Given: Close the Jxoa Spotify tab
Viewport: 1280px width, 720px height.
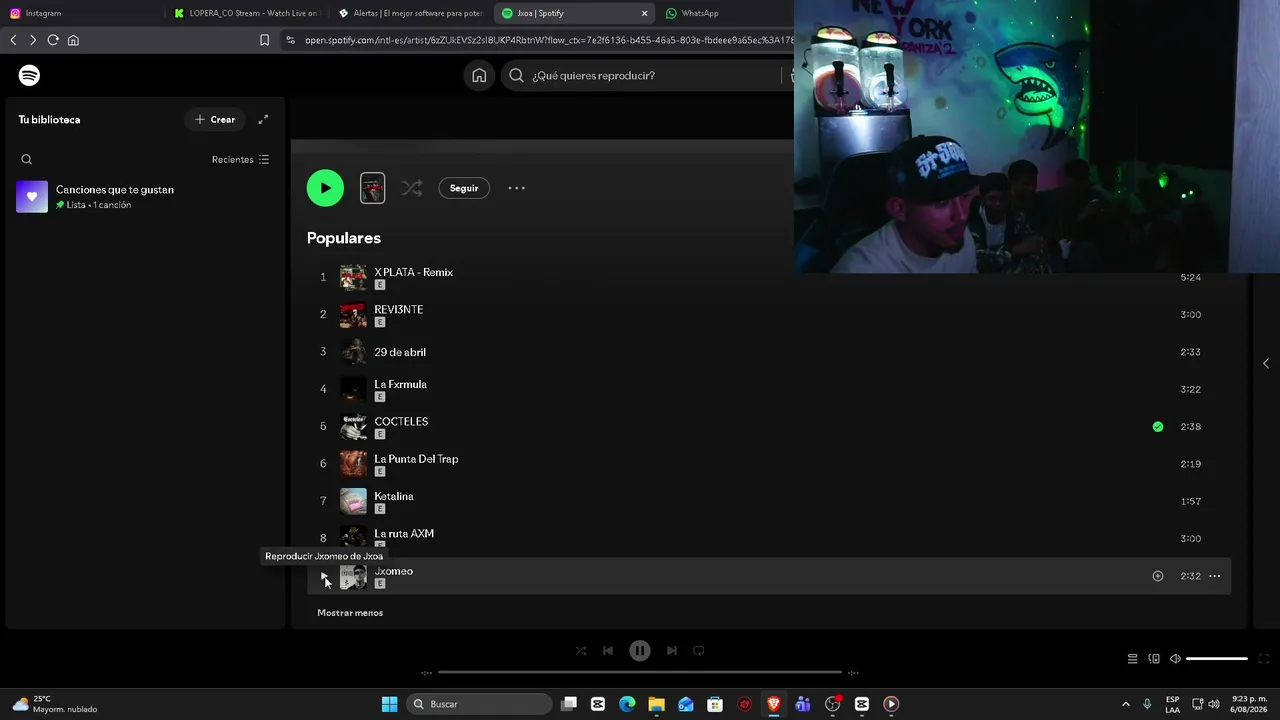Looking at the screenshot, I should pos(645,13).
